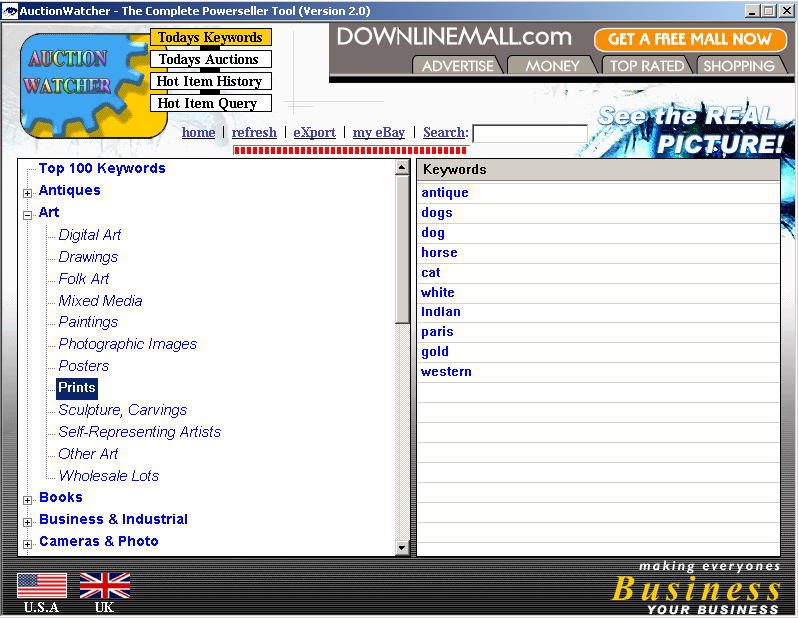
Task: Select Drawings subcategory
Action: pos(88,257)
